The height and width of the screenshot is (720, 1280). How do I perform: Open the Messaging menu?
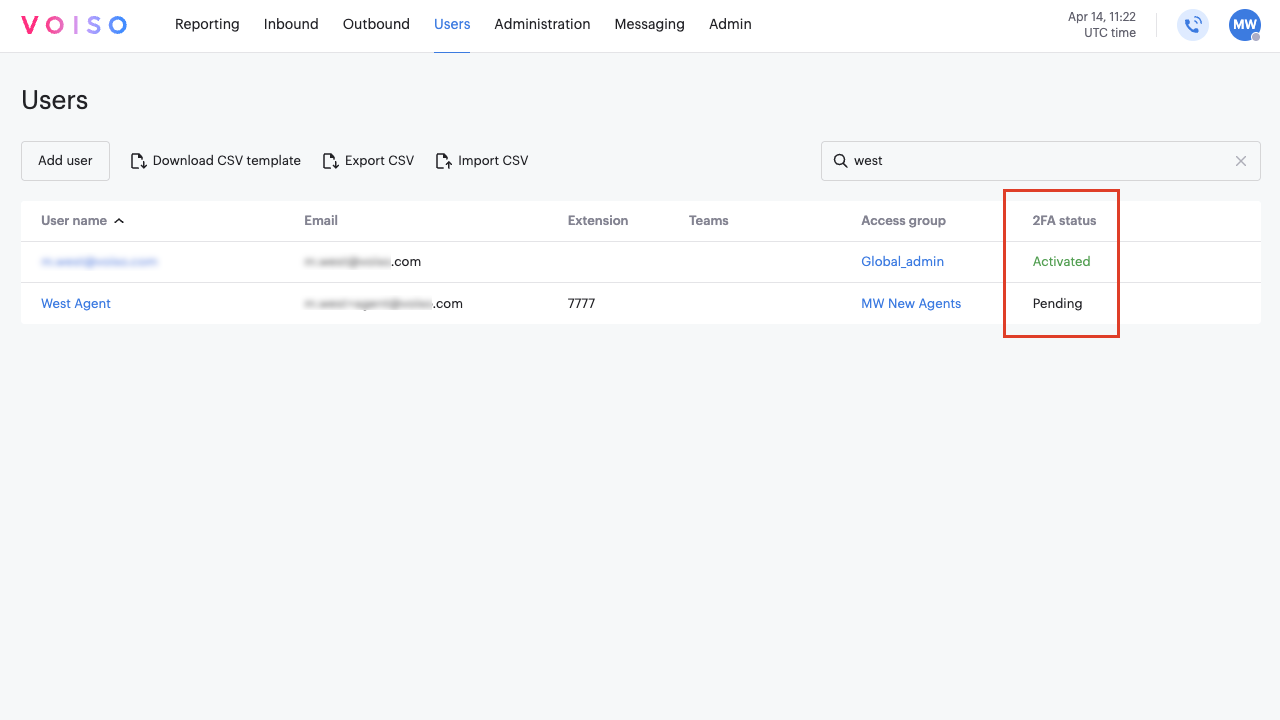click(650, 24)
